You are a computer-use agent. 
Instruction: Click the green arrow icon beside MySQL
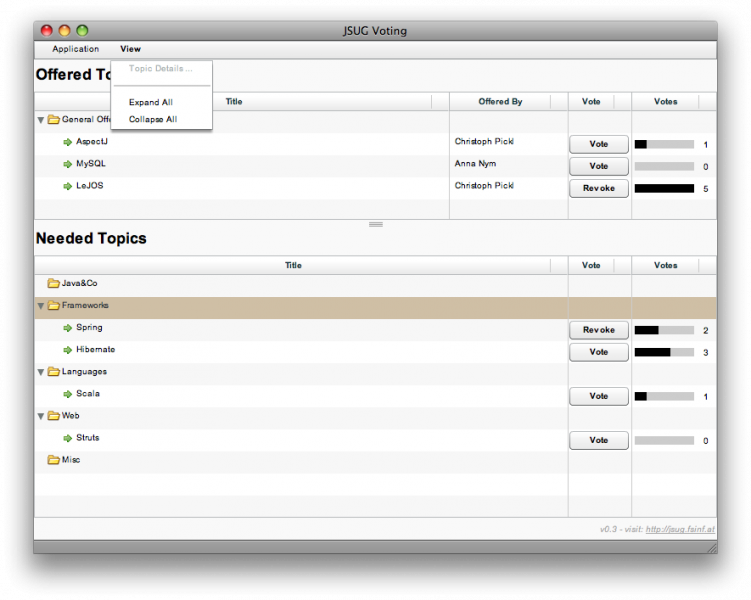[68, 164]
